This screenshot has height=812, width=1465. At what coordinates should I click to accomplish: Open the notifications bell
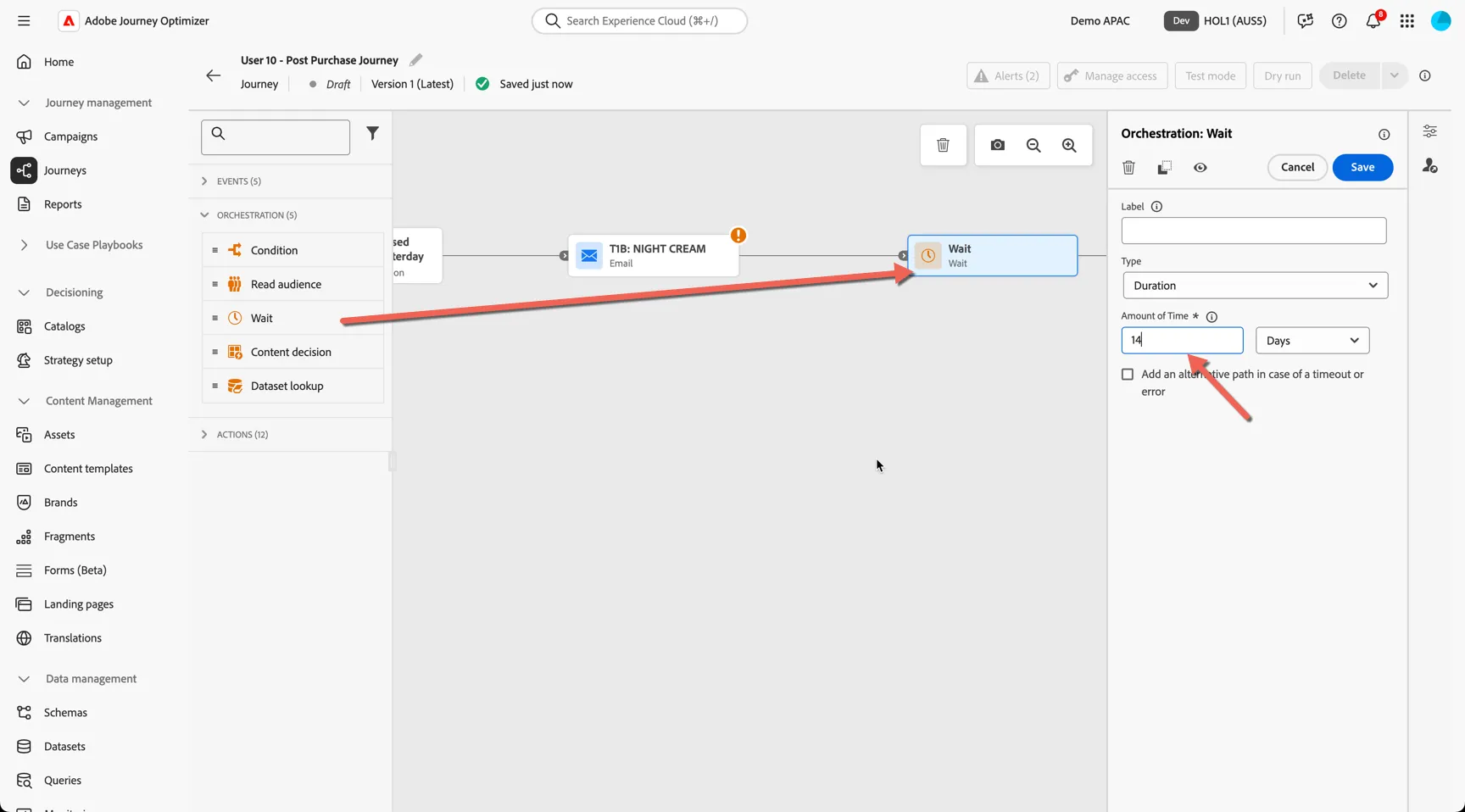click(1373, 21)
